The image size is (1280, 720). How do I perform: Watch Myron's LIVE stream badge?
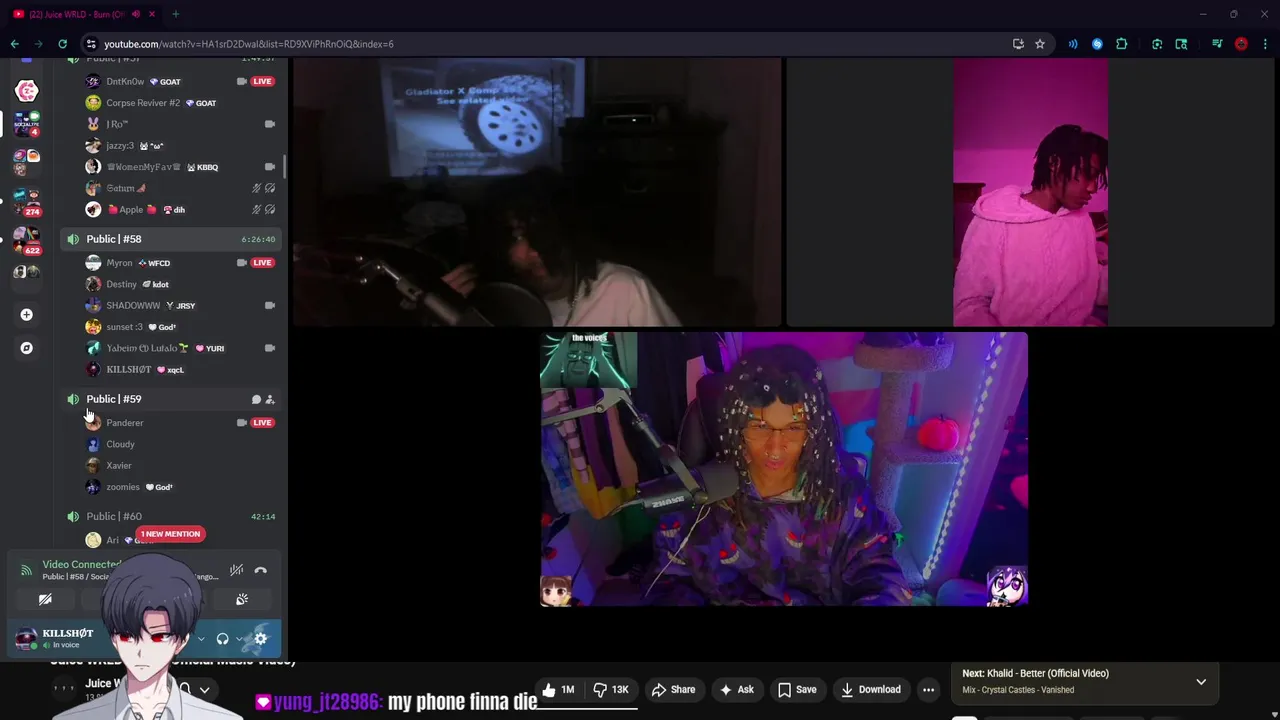click(262, 263)
